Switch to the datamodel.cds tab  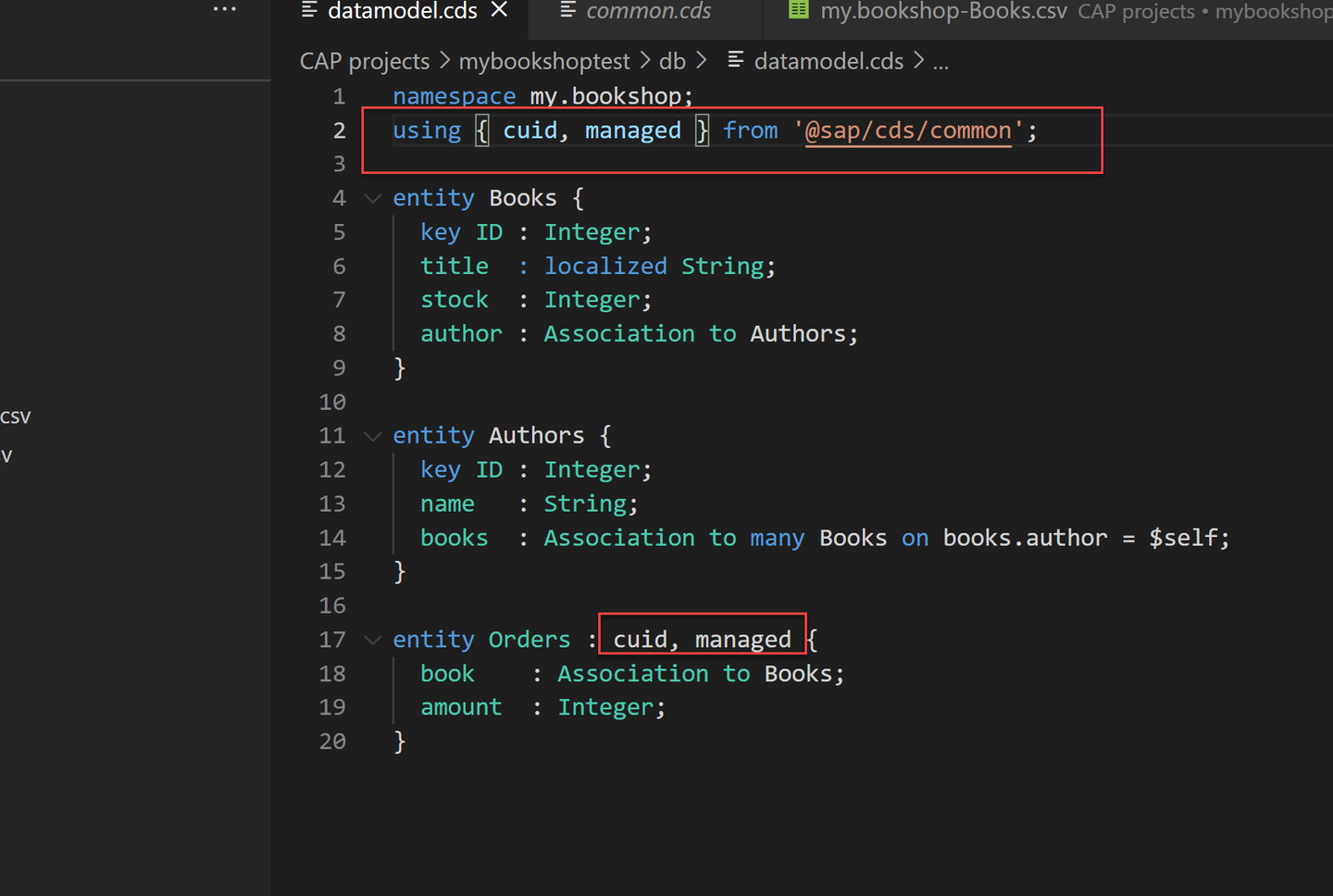pyautogui.click(x=403, y=10)
